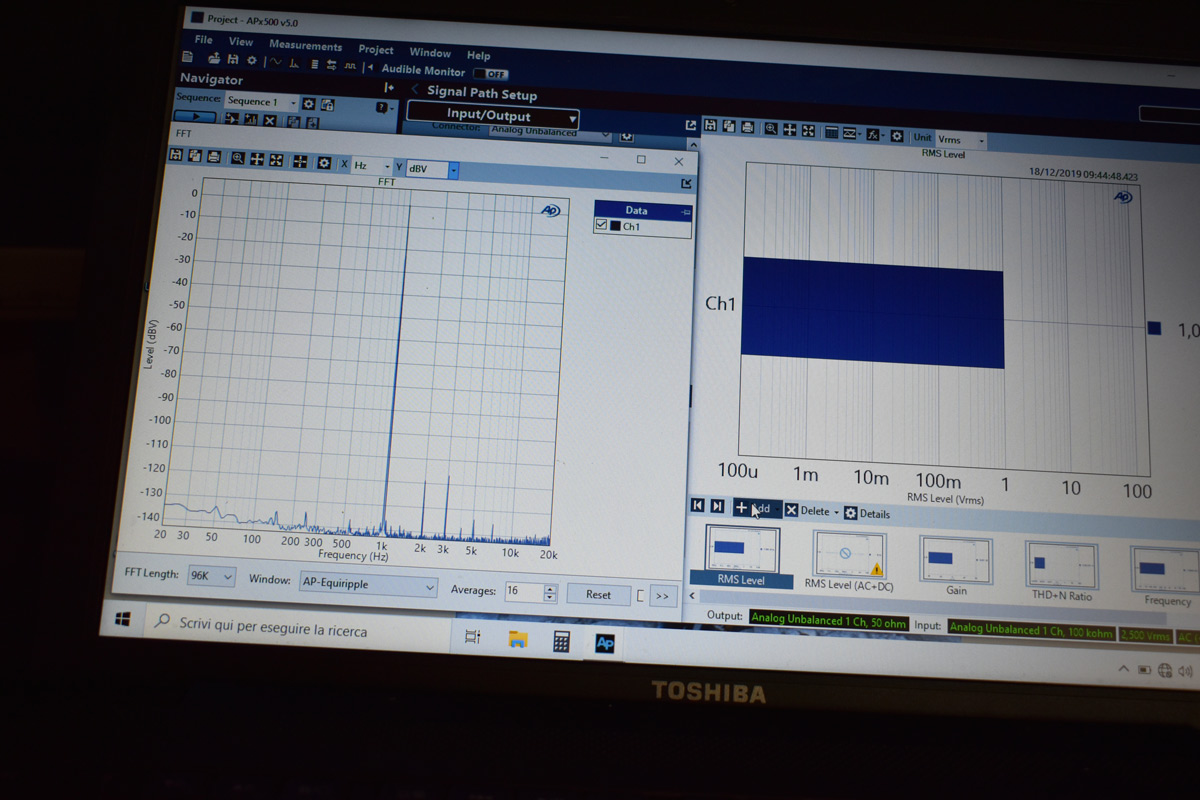
Task: Save FFT graph data with disk icon
Action: [176, 155]
